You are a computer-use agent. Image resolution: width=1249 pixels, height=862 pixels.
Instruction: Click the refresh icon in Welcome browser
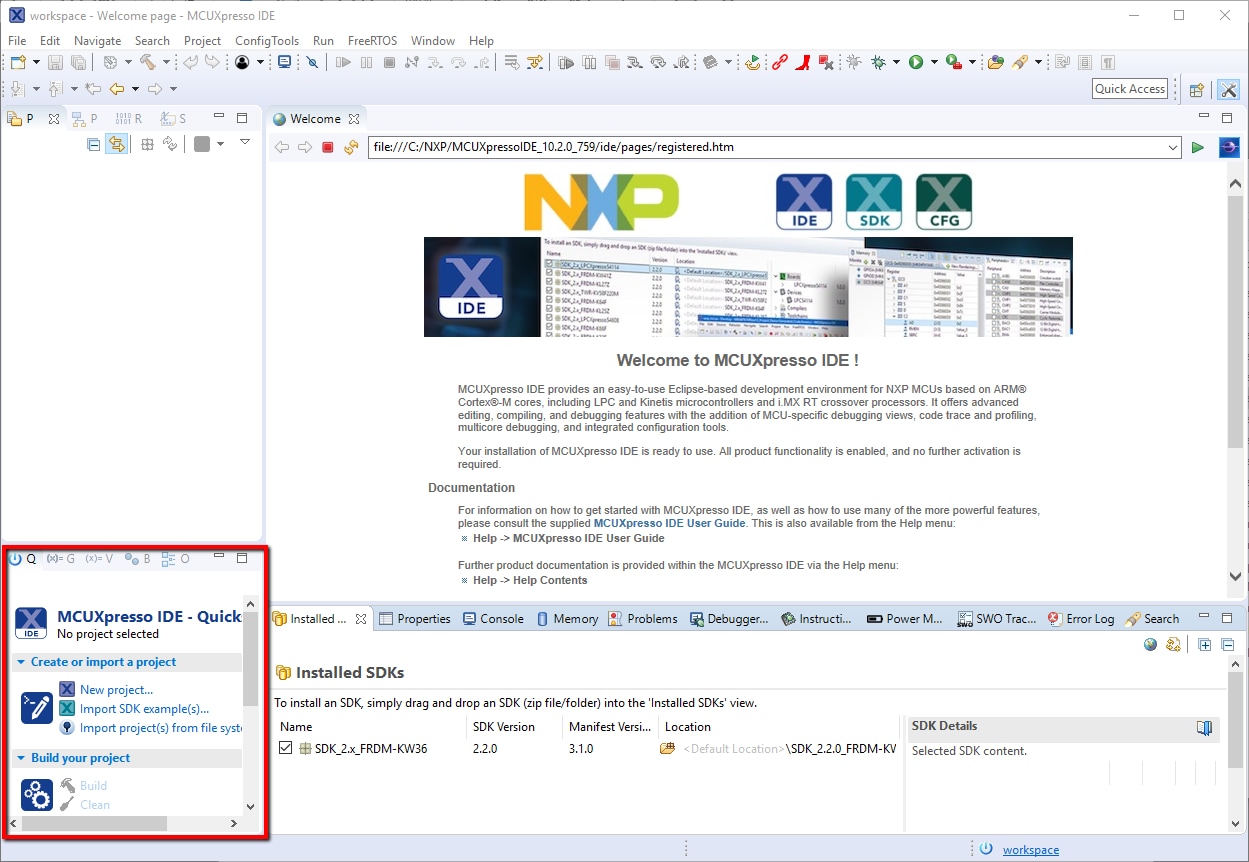point(351,148)
